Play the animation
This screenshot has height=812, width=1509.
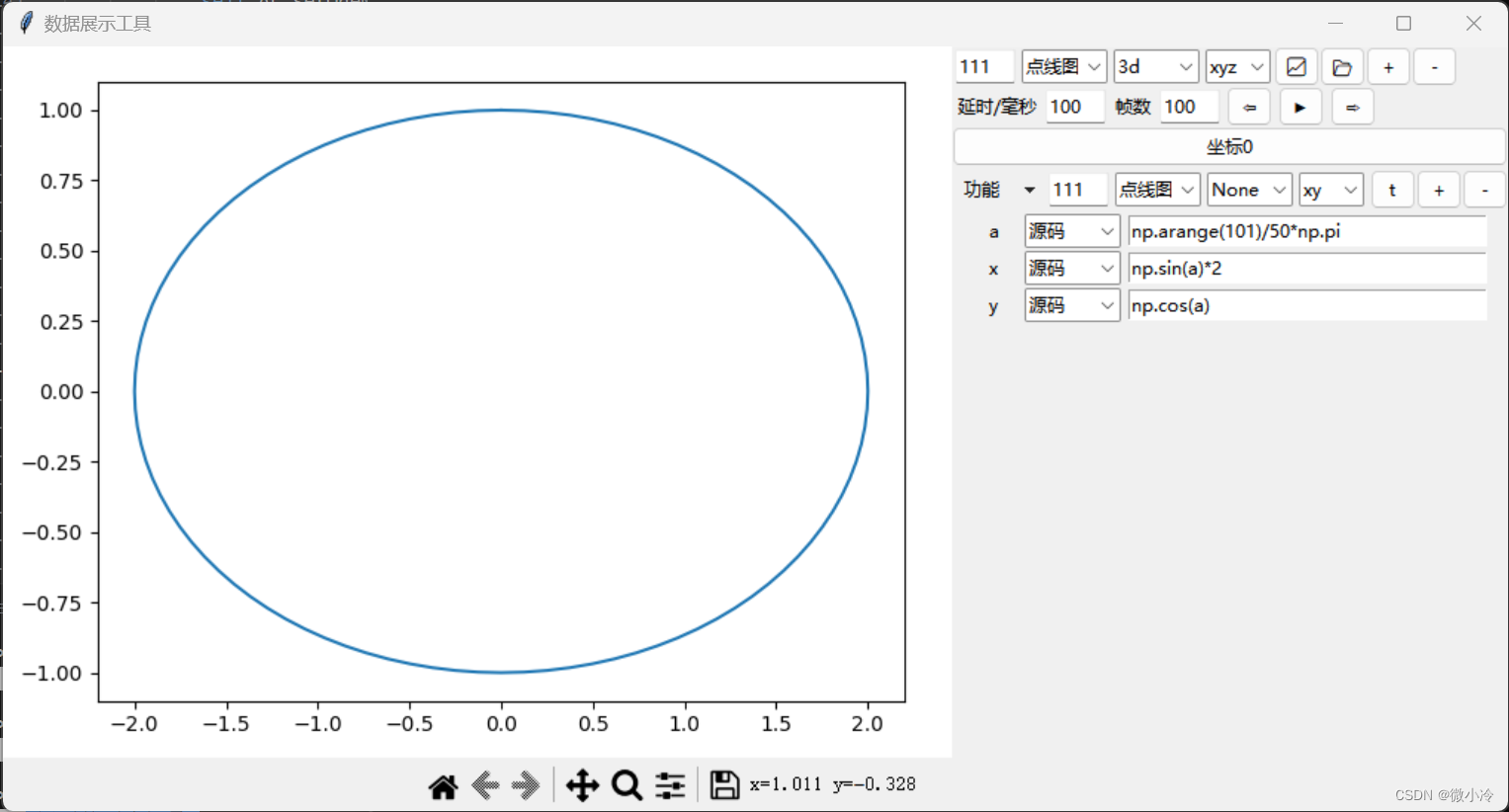pos(1300,107)
